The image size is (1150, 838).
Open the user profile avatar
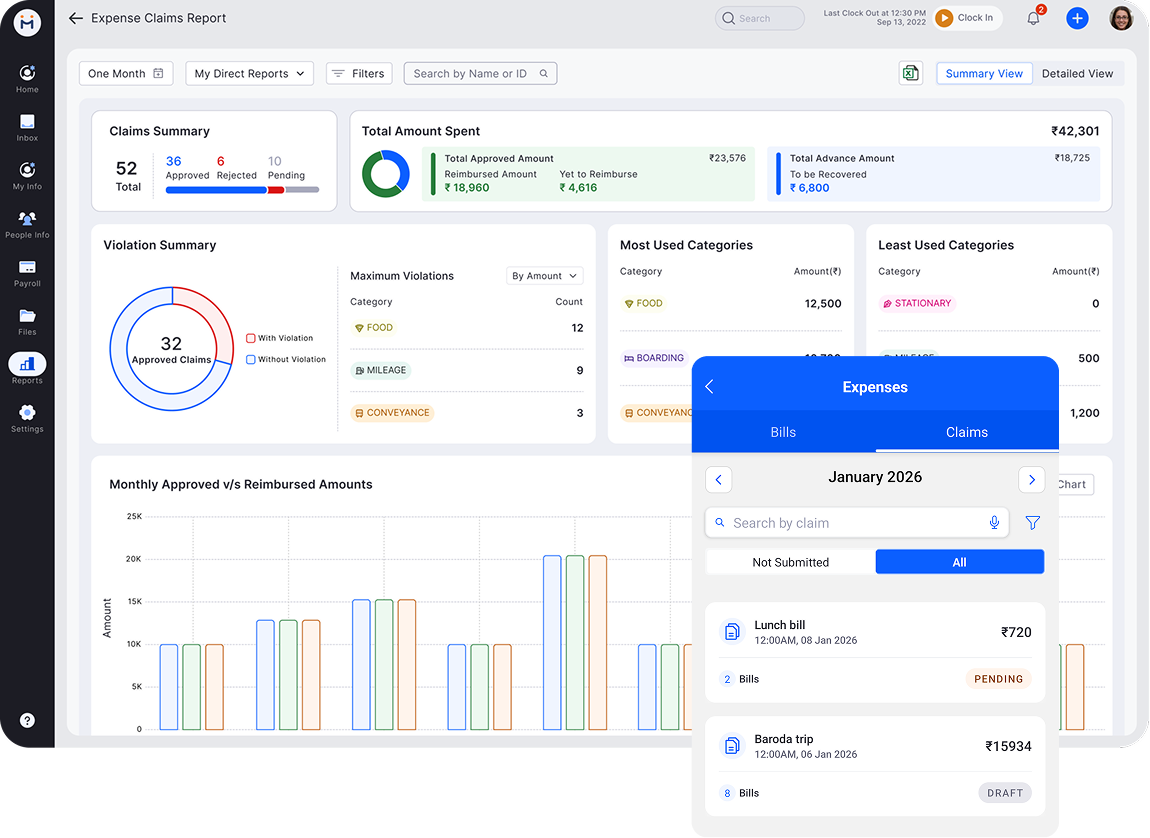tap(1121, 18)
